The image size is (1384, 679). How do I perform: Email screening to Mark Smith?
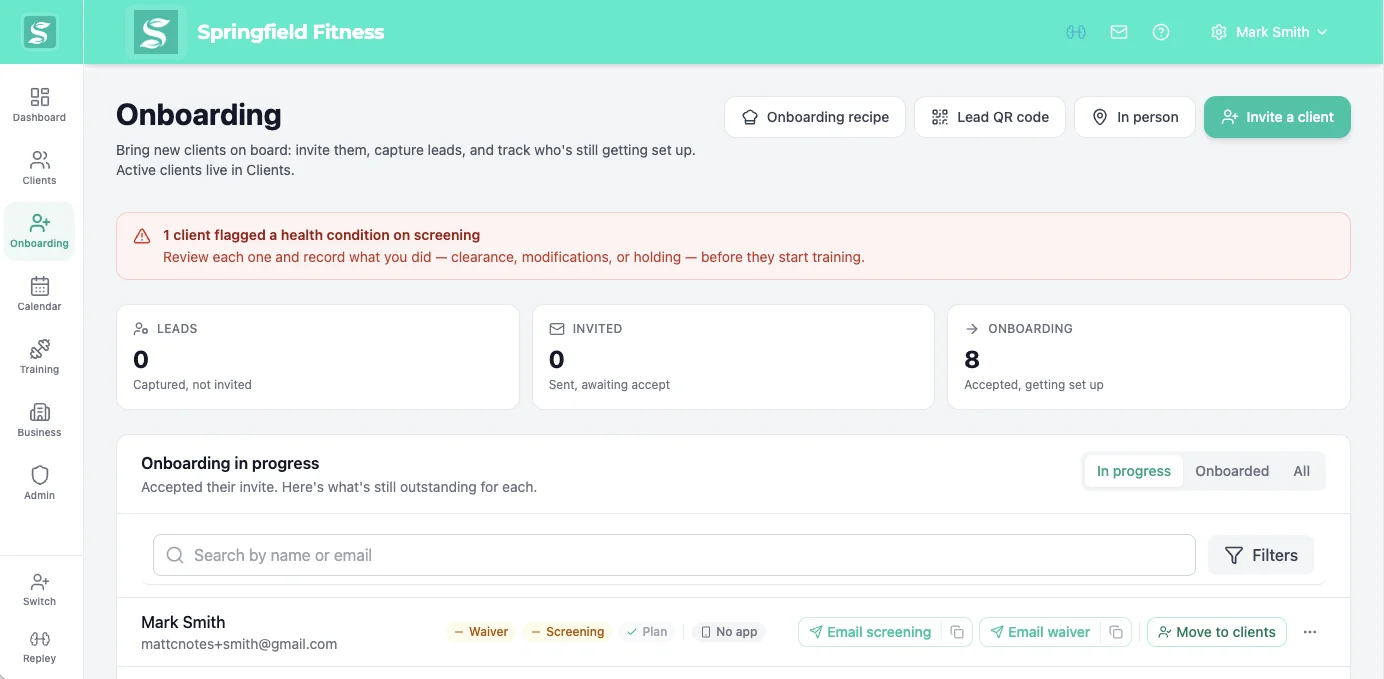870,632
